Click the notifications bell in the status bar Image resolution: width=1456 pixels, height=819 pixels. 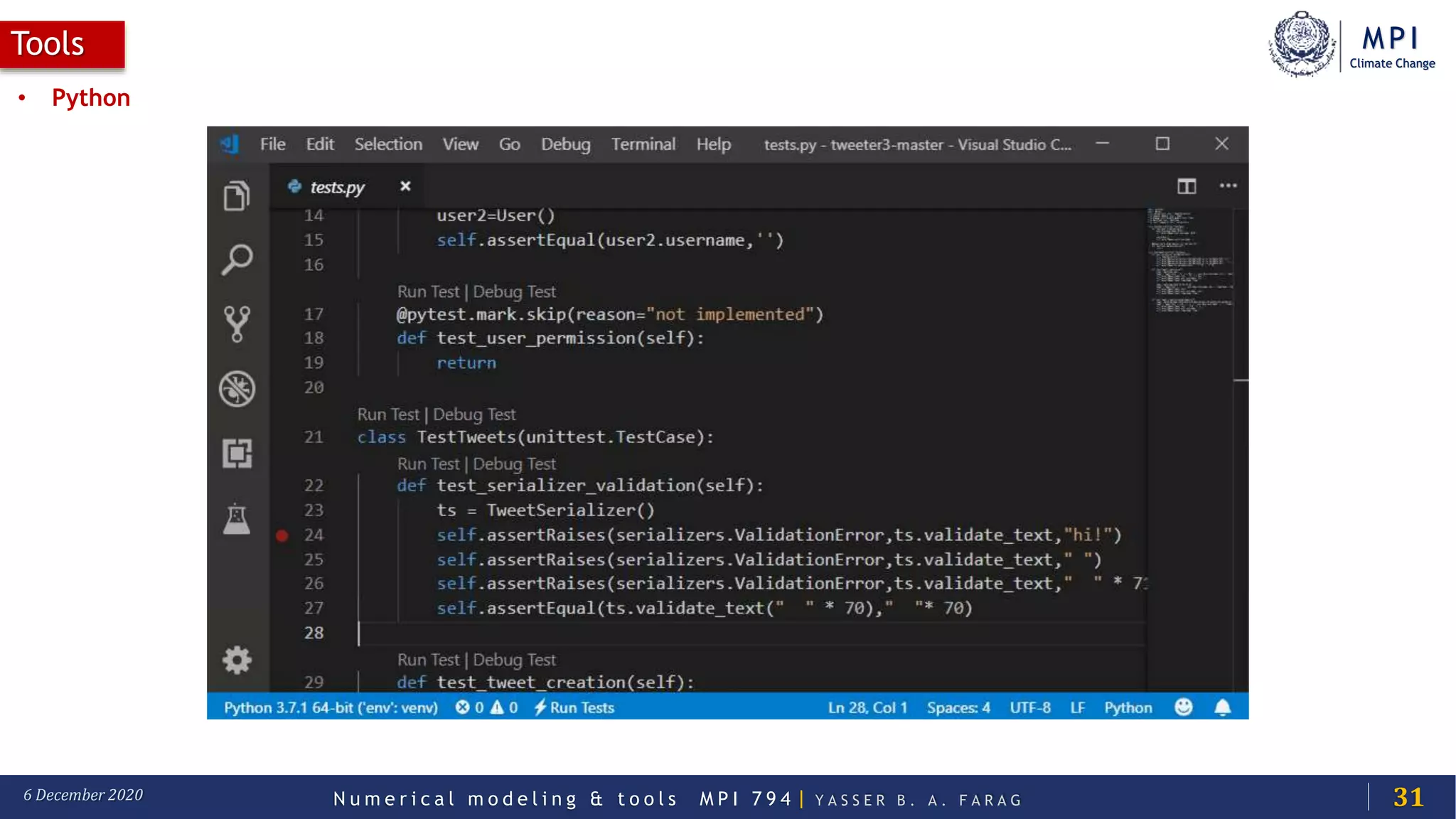click(1222, 707)
